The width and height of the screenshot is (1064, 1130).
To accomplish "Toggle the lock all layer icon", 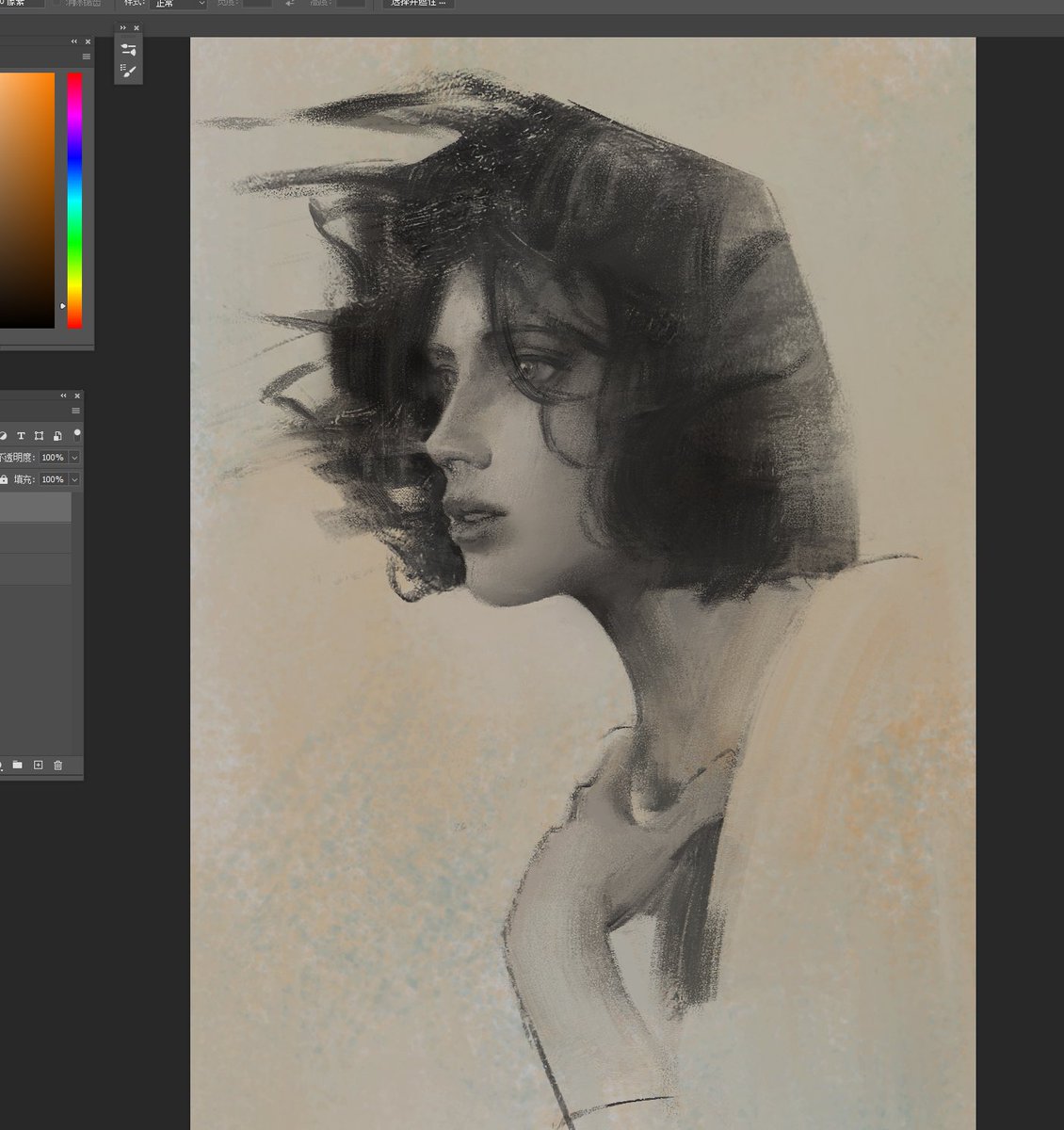I will pos(4,479).
